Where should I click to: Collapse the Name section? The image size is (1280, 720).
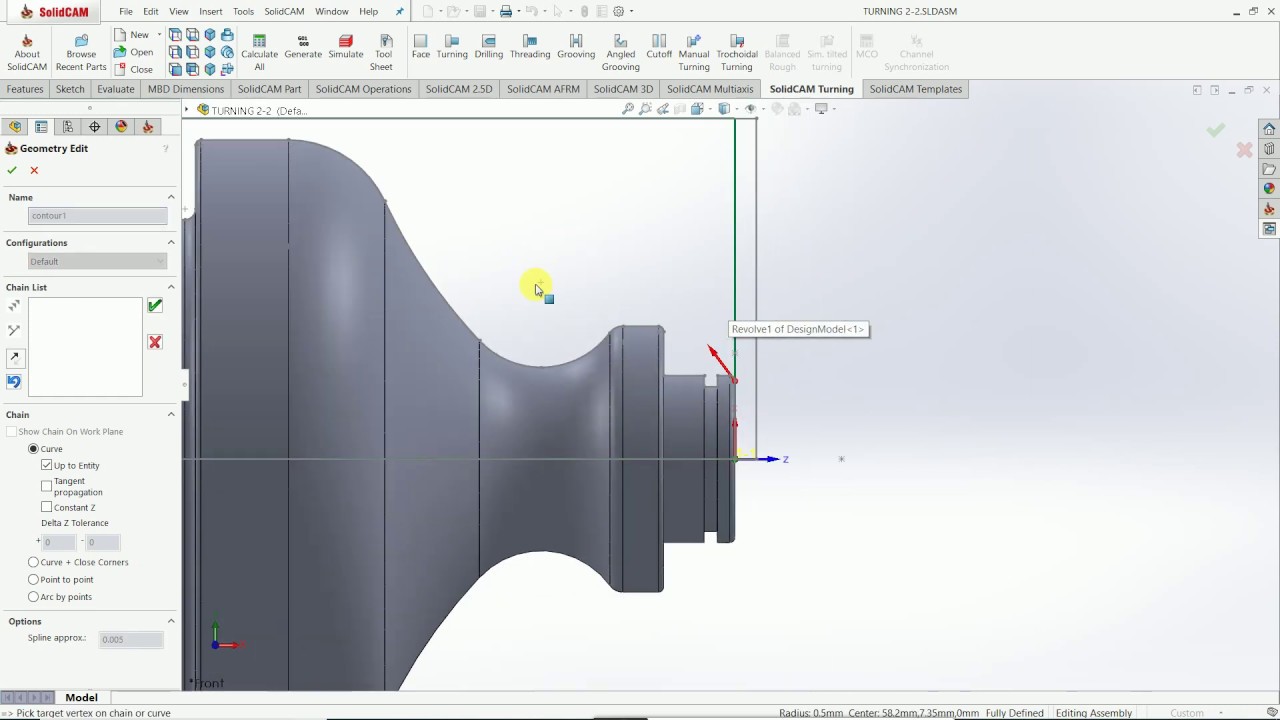[x=171, y=197]
